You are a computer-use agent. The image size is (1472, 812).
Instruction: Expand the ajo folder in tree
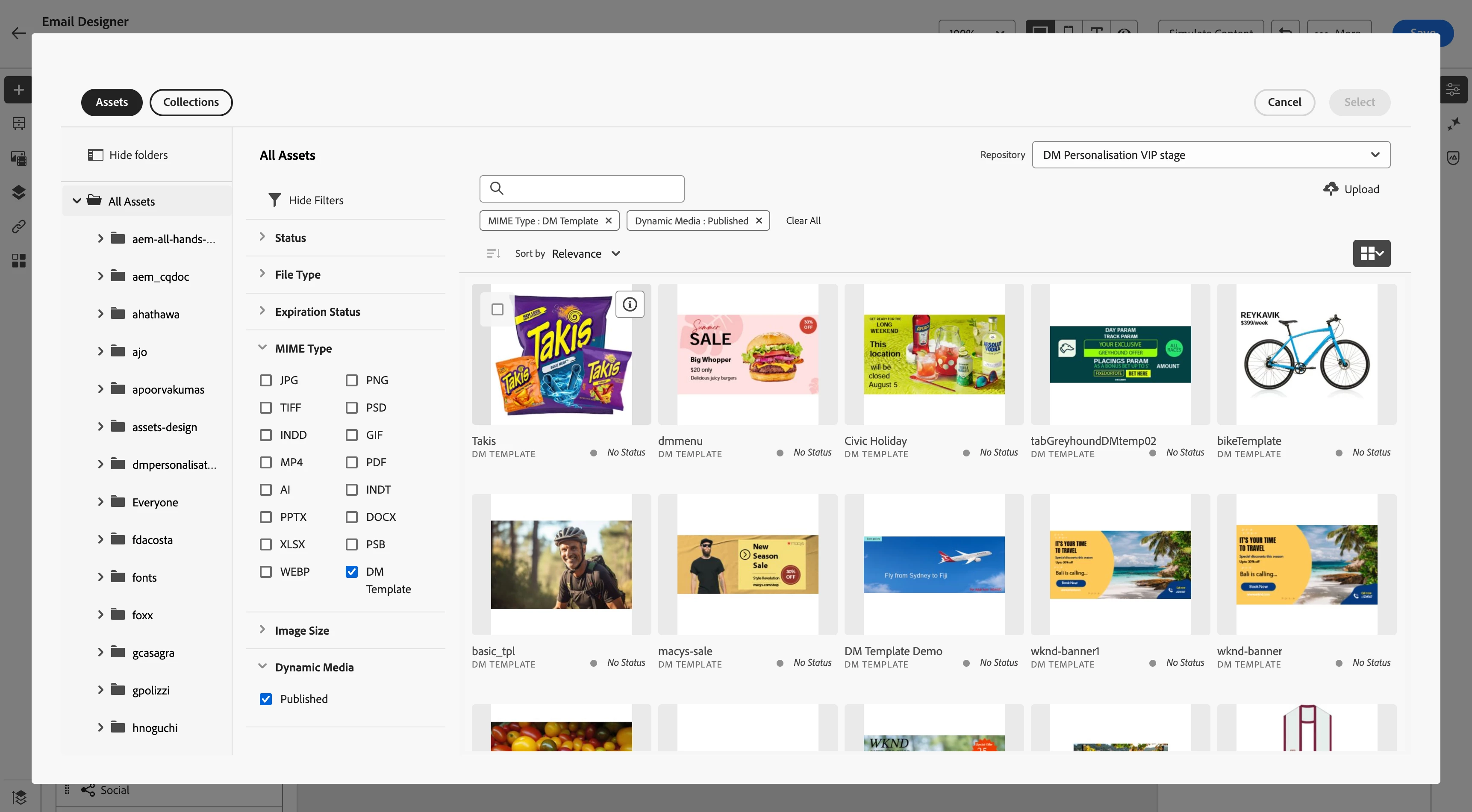pyautogui.click(x=100, y=351)
